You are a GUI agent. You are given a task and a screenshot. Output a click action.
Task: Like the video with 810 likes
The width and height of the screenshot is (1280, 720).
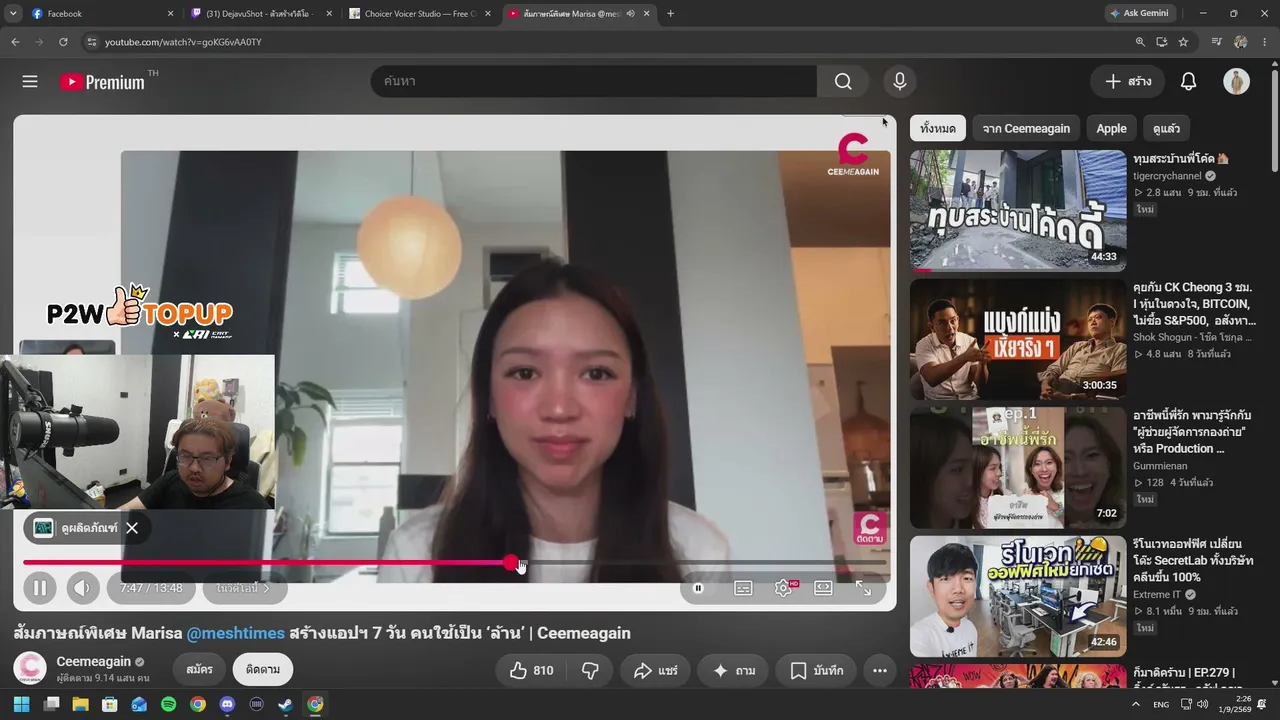click(531, 671)
